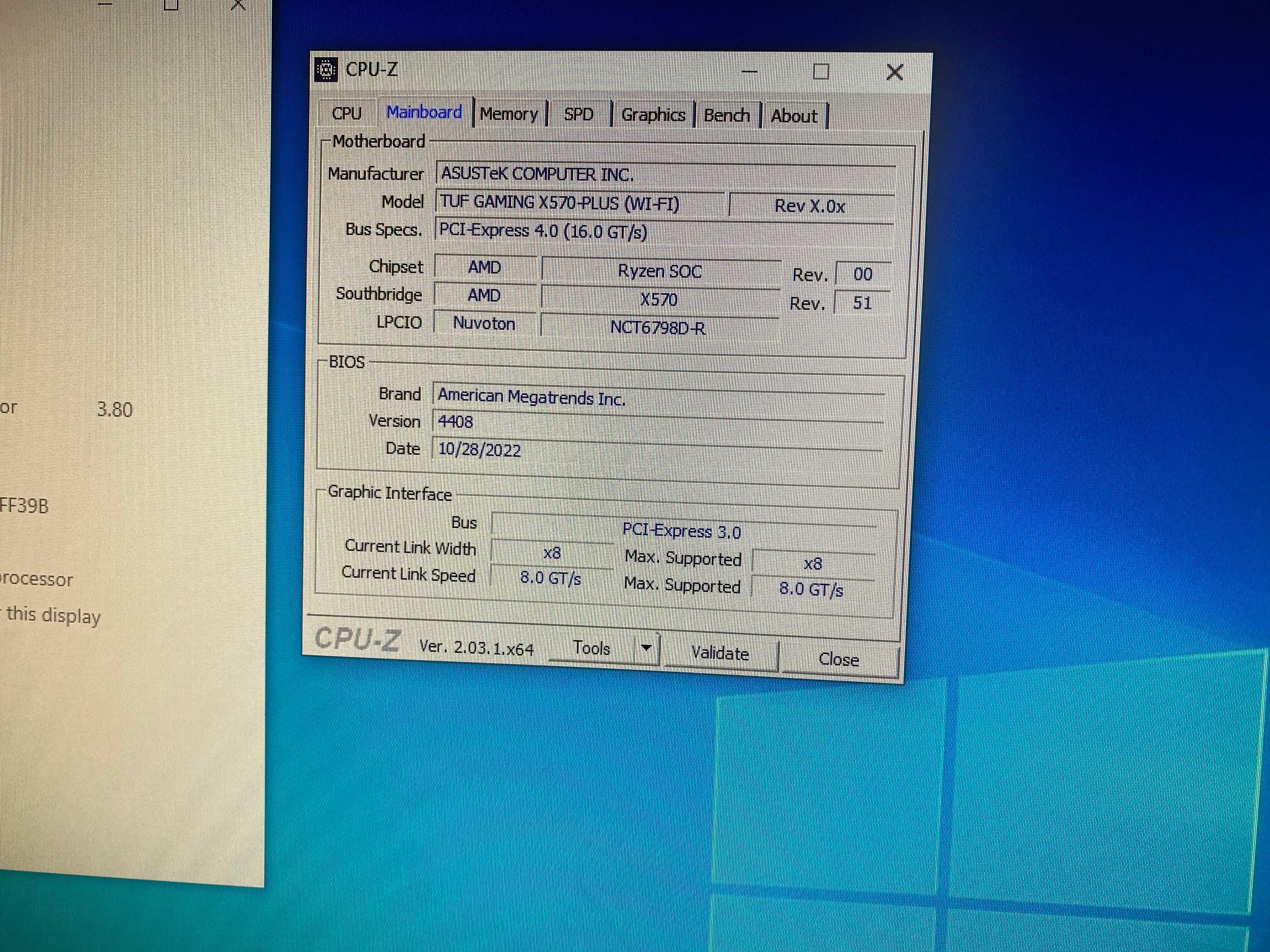The image size is (1270, 952).
Task: Click the LPCIO model NCT6798D-R
Action: (x=659, y=327)
